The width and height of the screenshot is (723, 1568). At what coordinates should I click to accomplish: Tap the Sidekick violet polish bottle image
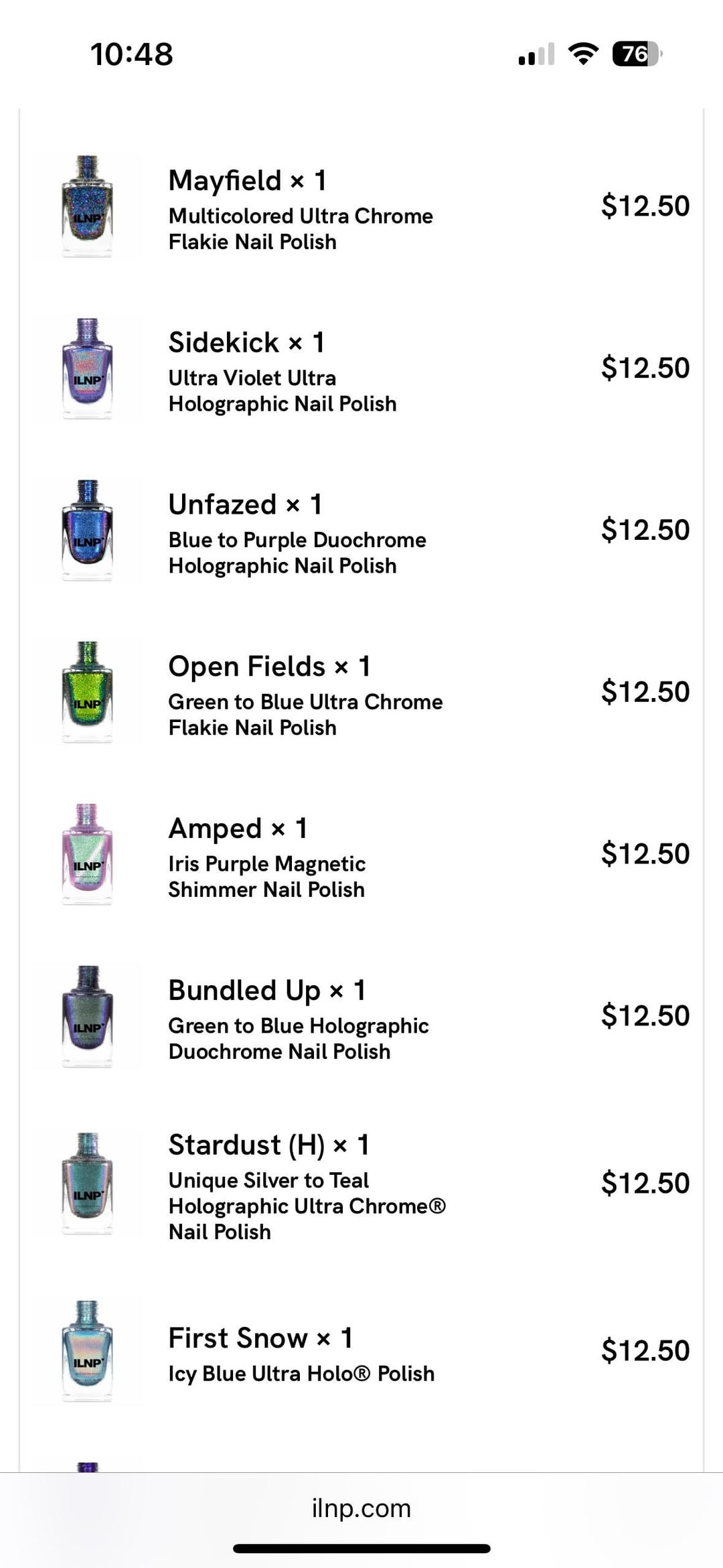pos(87,368)
